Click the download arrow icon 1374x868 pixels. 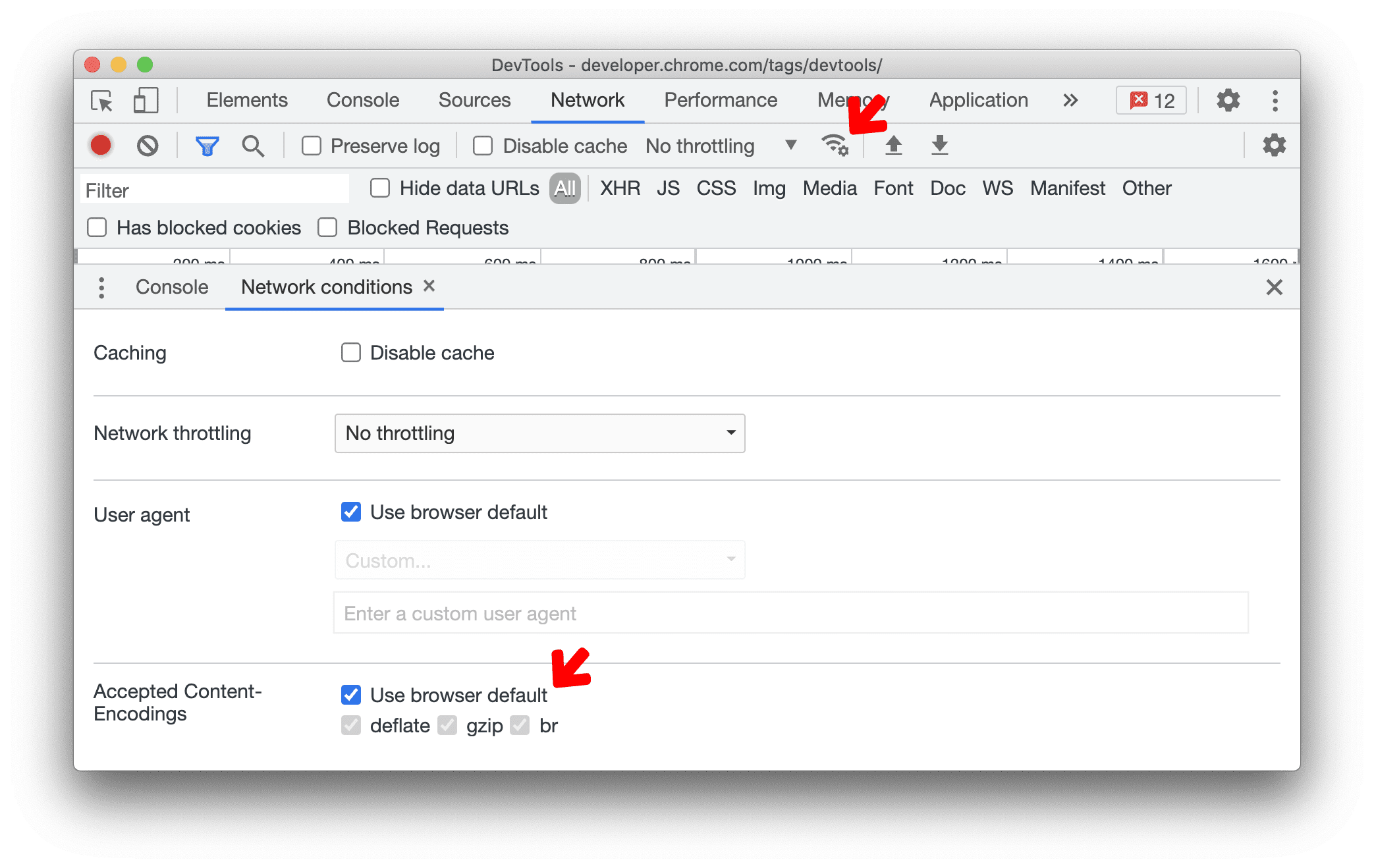(939, 146)
